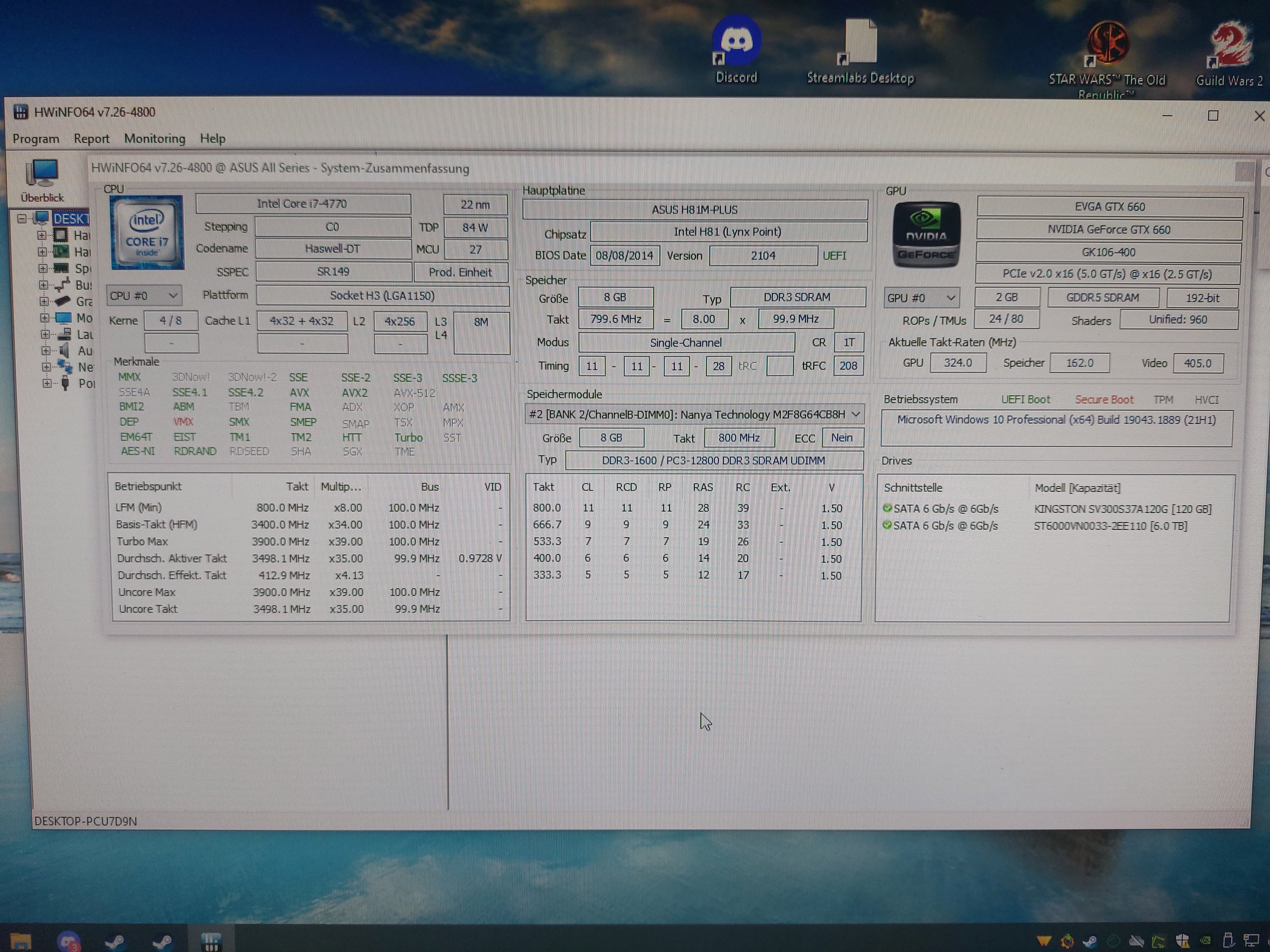The width and height of the screenshot is (1270, 952).
Task: Expand the Bus tree node
Action: pos(43,285)
